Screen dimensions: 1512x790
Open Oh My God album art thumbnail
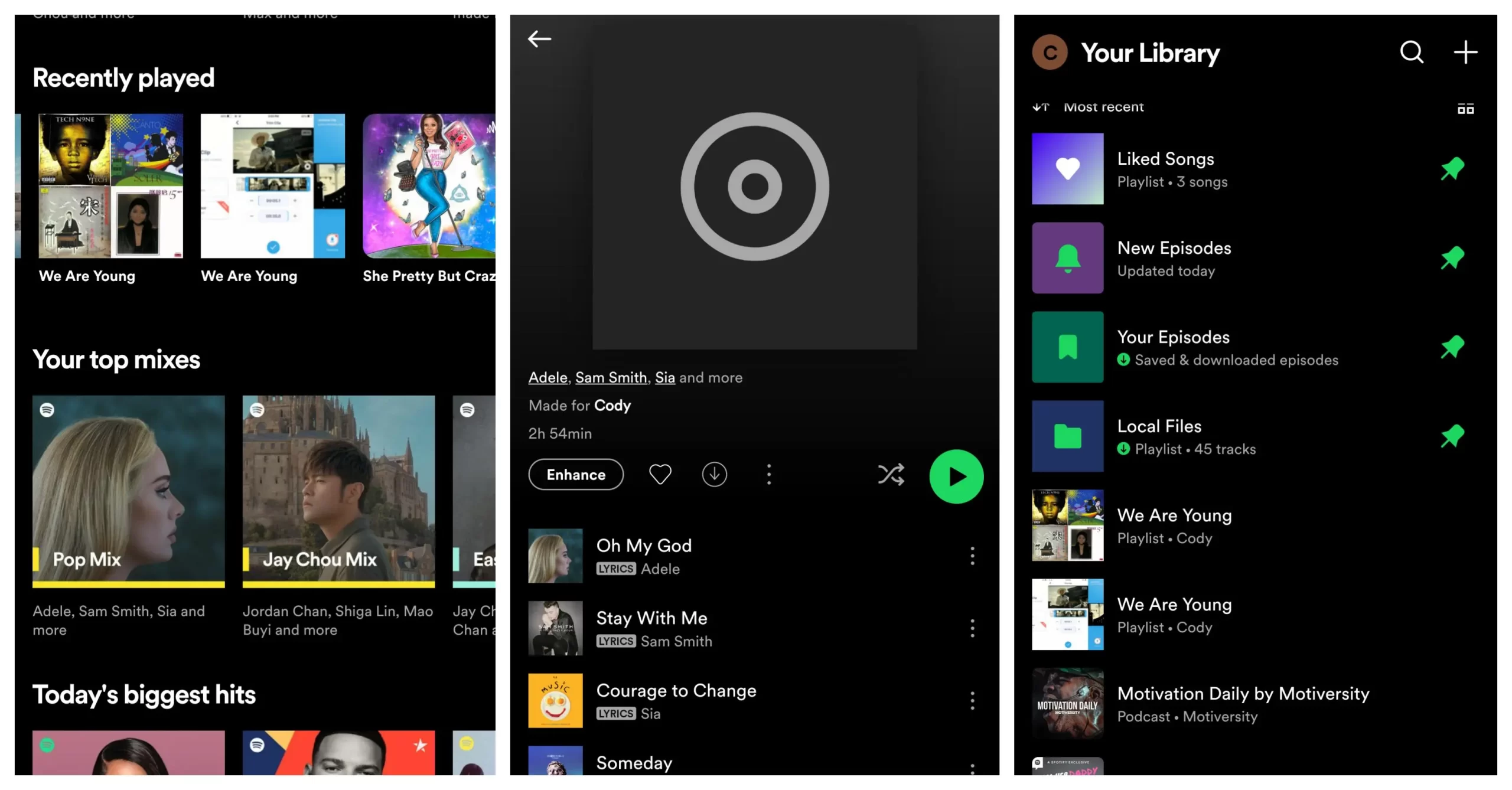tap(555, 556)
